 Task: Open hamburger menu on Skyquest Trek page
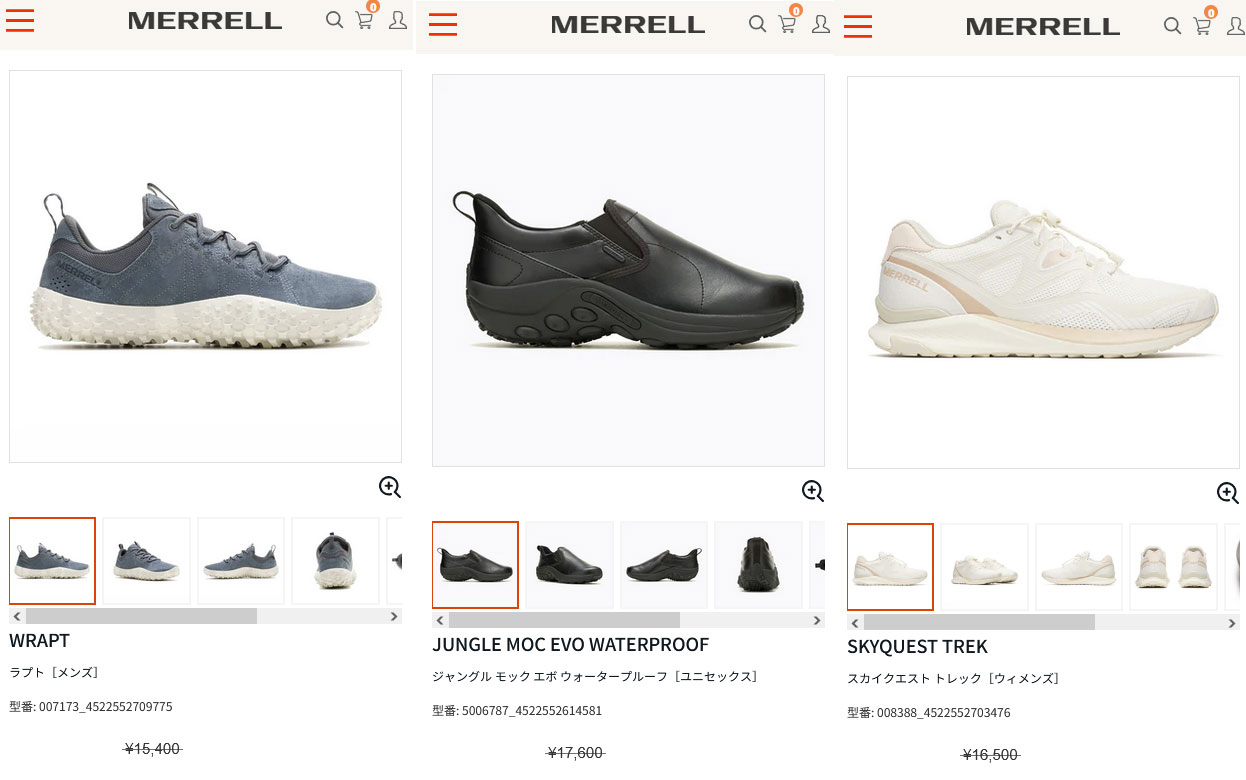pyautogui.click(x=858, y=26)
